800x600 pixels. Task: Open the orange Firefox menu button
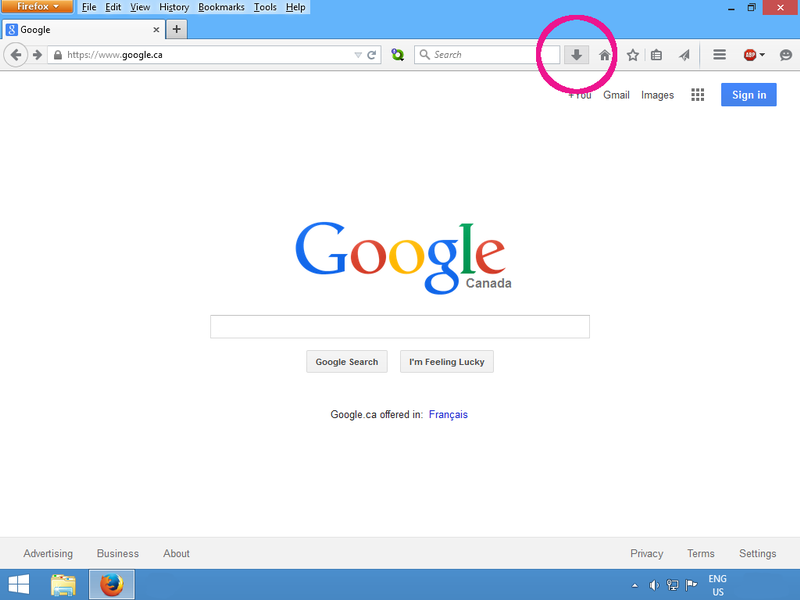pos(37,7)
